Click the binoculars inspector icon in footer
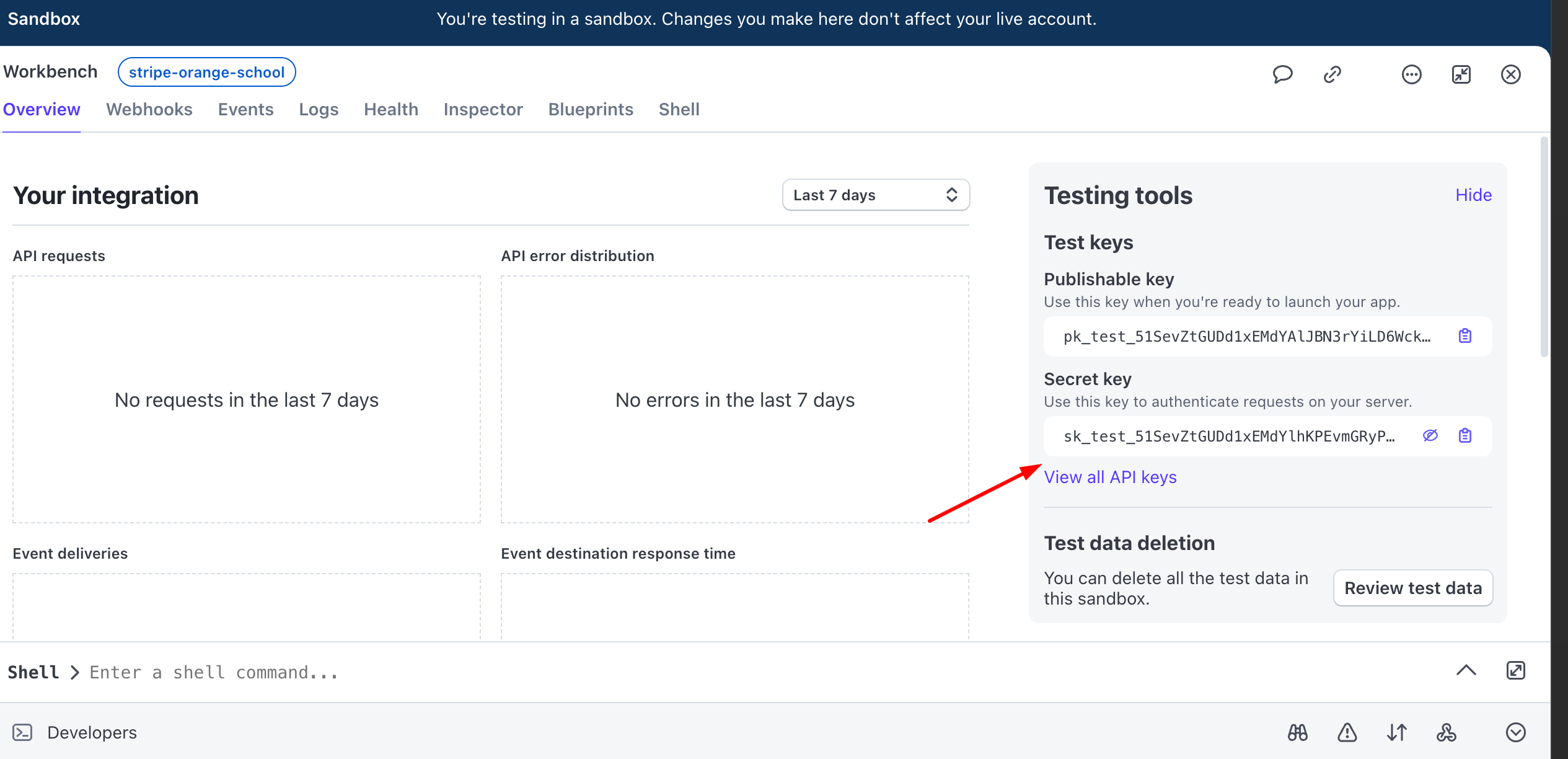This screenshot has height=759, width=1568. pos(1297,732)
